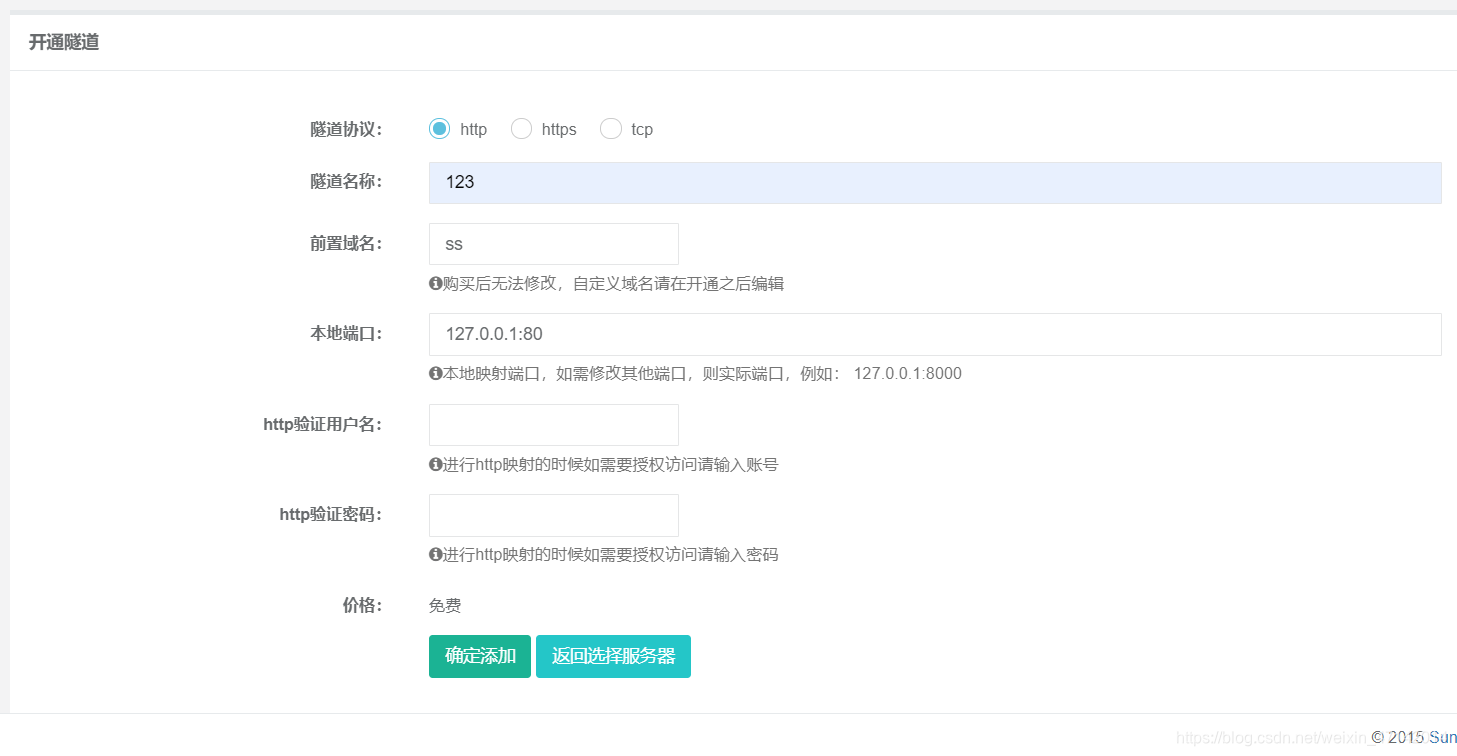This screenshot has width=1457, height=756.
Task: Select the https tunnel protocol option
Action: point(521,129)
